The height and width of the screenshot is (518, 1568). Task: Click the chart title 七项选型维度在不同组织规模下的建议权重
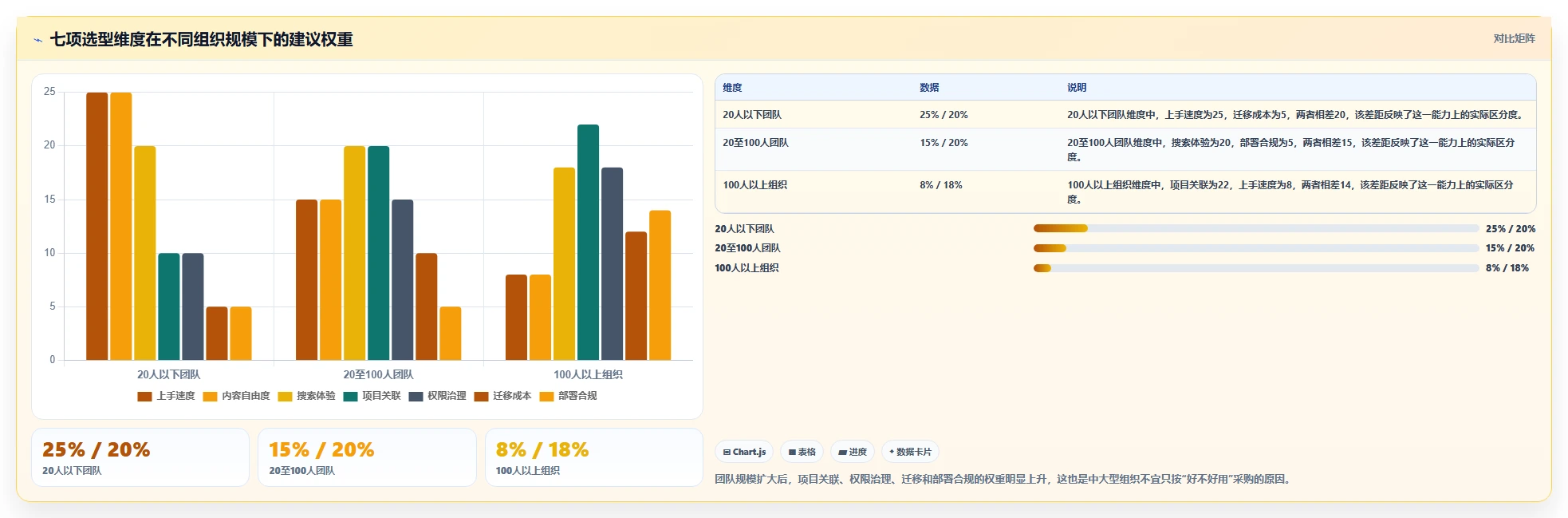pos(202,39)
